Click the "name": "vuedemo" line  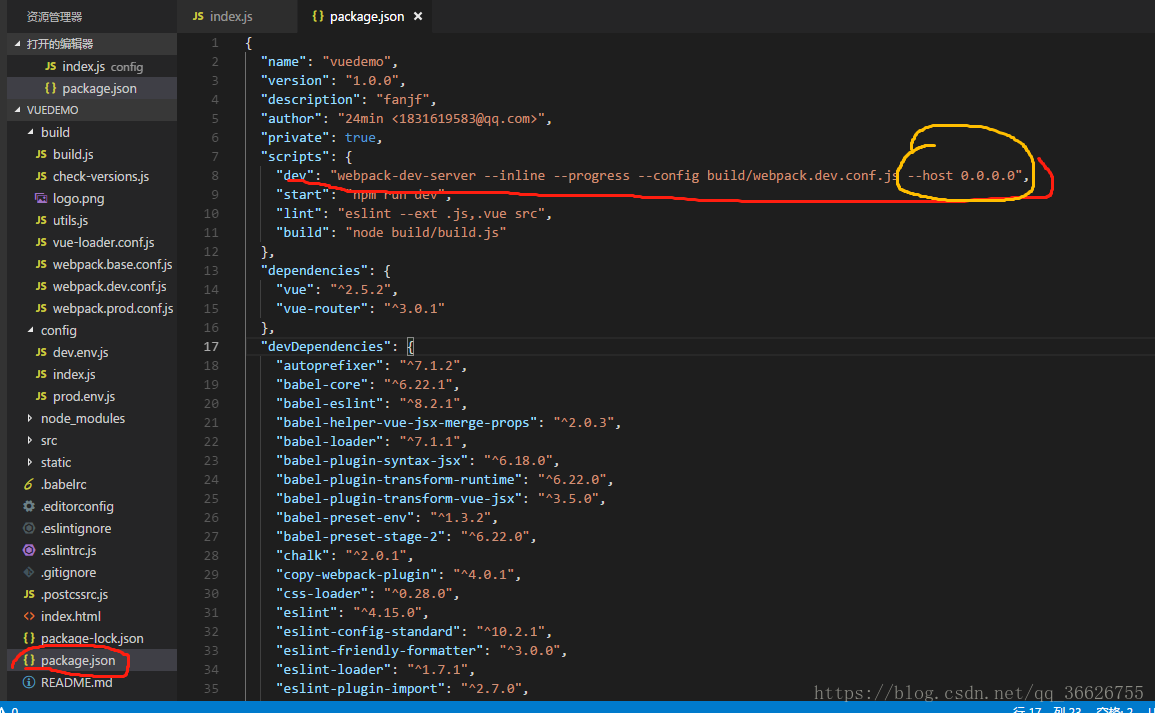[x=329, y=61]
